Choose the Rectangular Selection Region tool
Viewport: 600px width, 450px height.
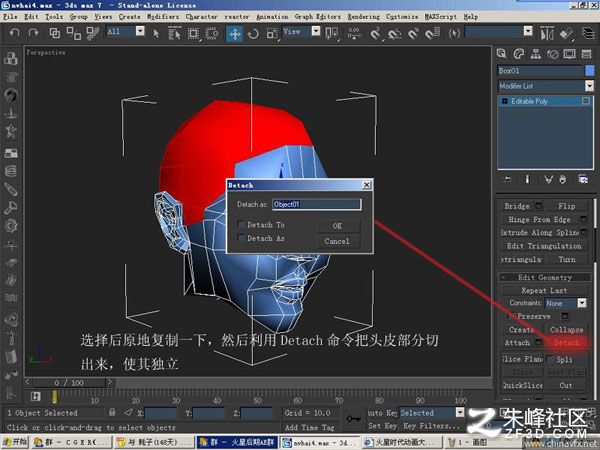pyautogui.click(x=193, y=33)
